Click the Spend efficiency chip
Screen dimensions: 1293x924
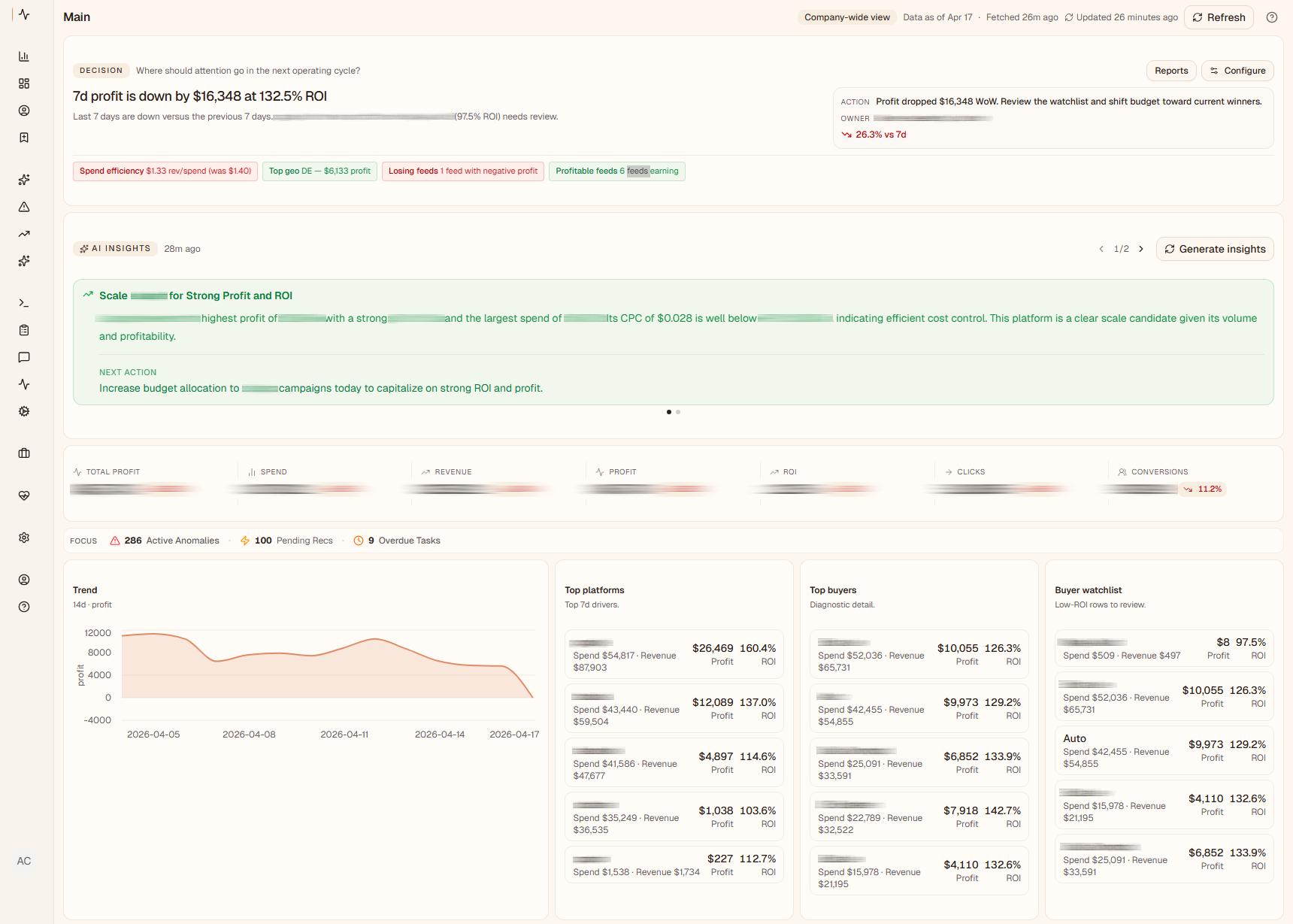(165, 171)
